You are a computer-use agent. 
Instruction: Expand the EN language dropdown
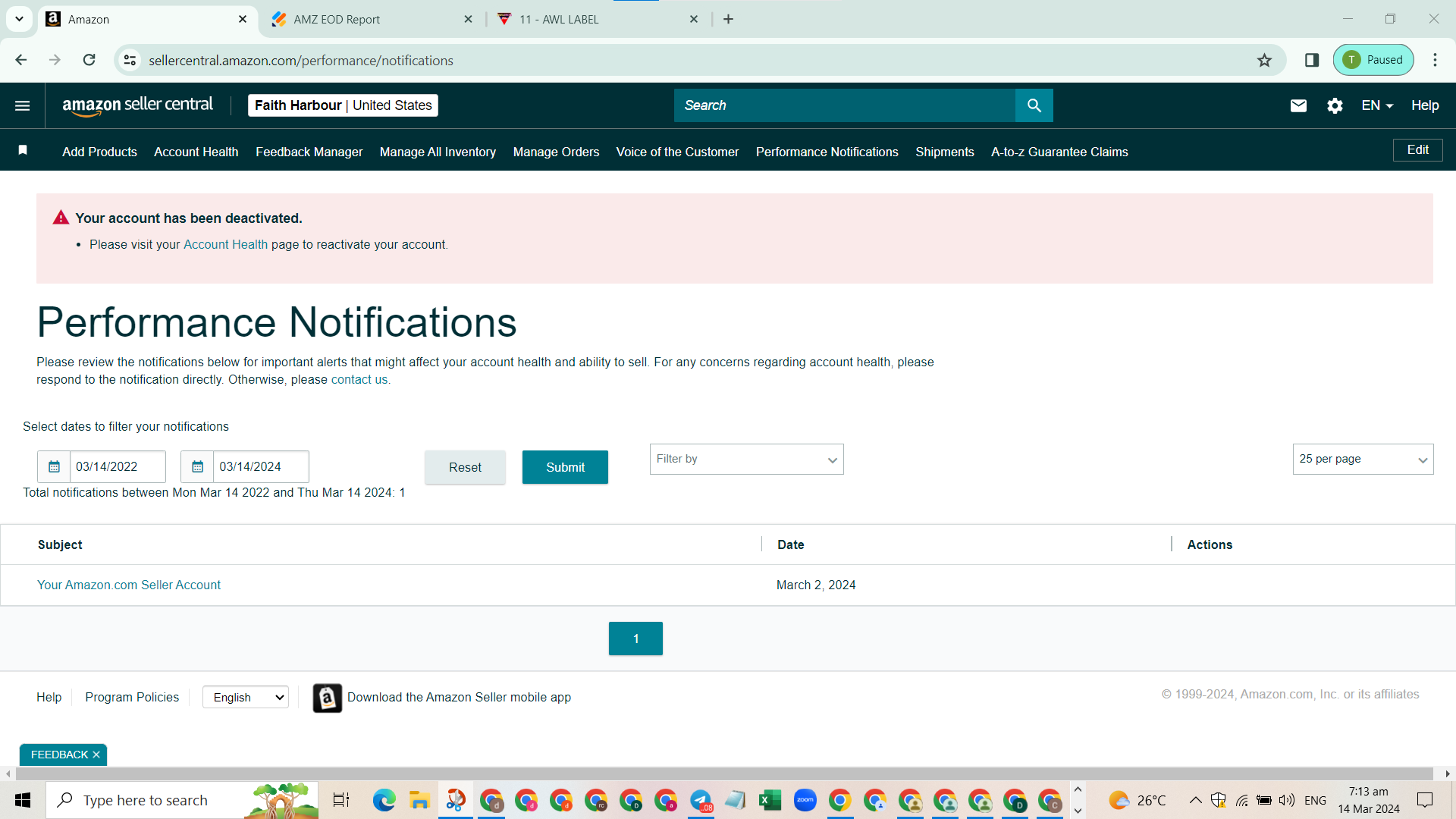pos(1377,105)
